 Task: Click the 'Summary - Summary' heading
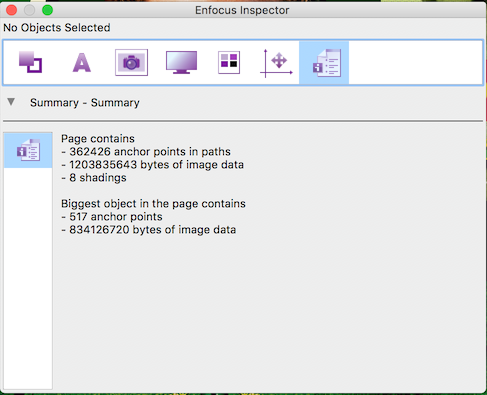tap(85, 103)
